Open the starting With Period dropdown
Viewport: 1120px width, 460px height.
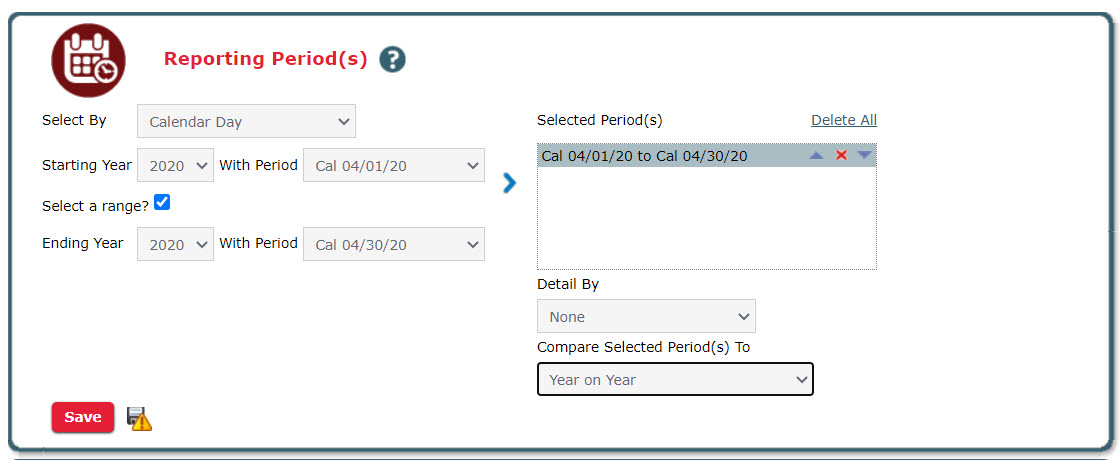(394, 165)
